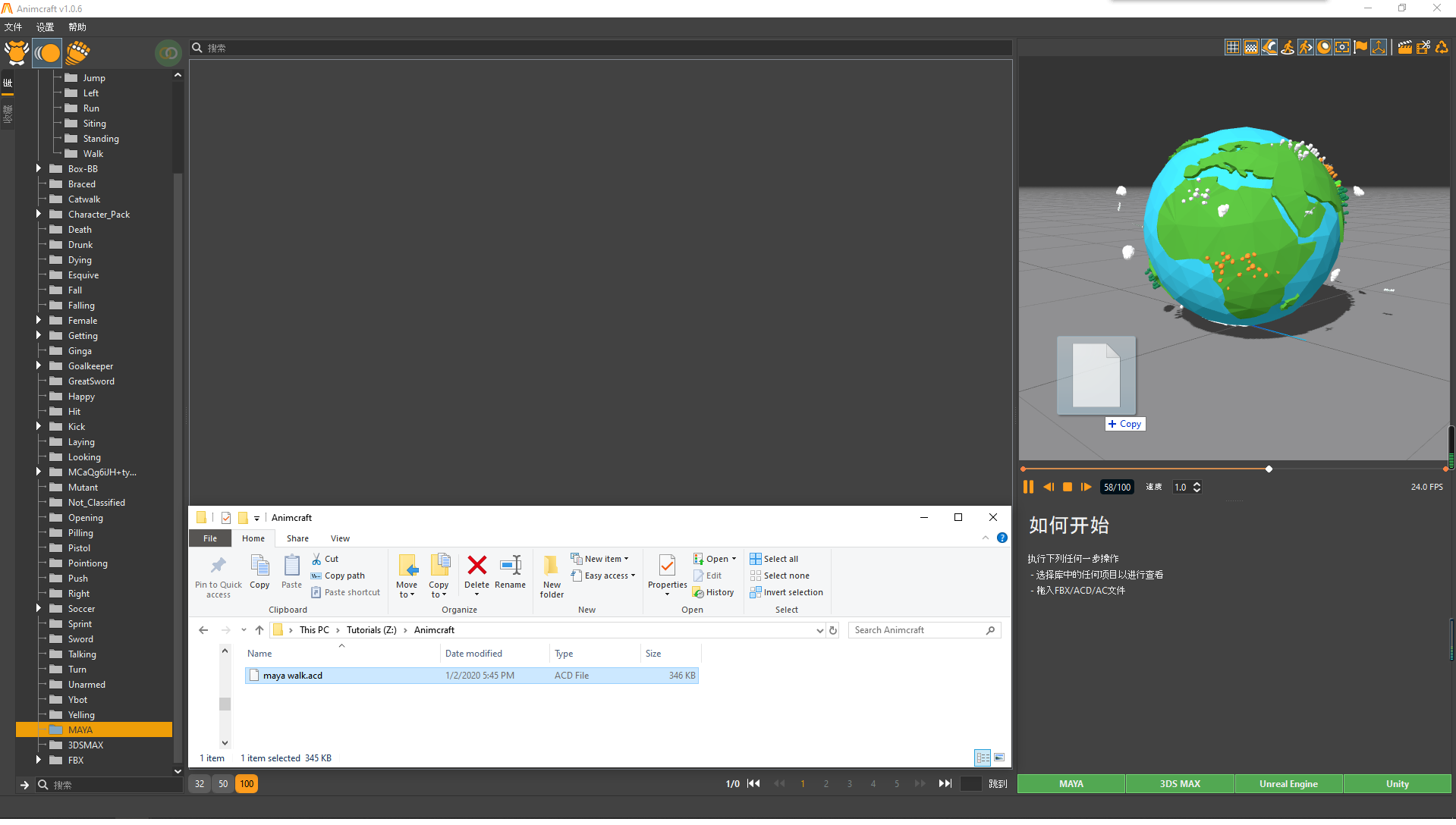The width and height of the screenshot is (1456, 825).
Task: Click the Pin to Quick access icon
Action: pyautogui.click(x=219, y=566)
